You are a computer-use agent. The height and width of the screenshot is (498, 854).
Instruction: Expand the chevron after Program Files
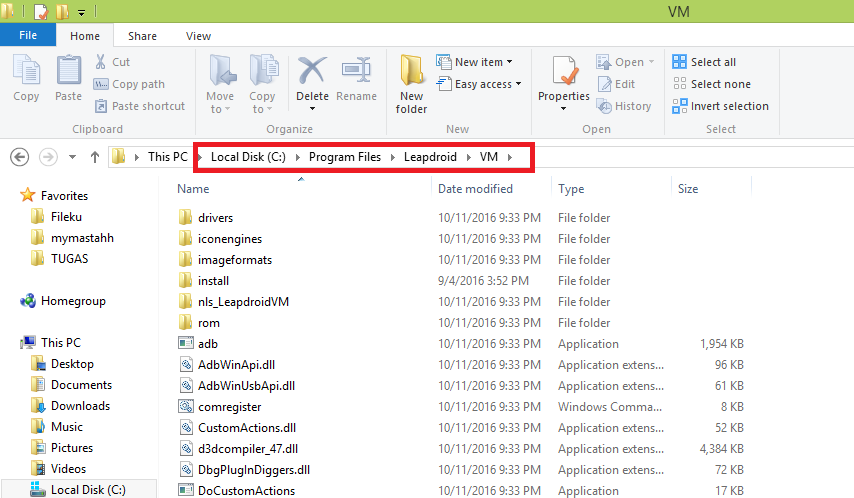(393, 157)
